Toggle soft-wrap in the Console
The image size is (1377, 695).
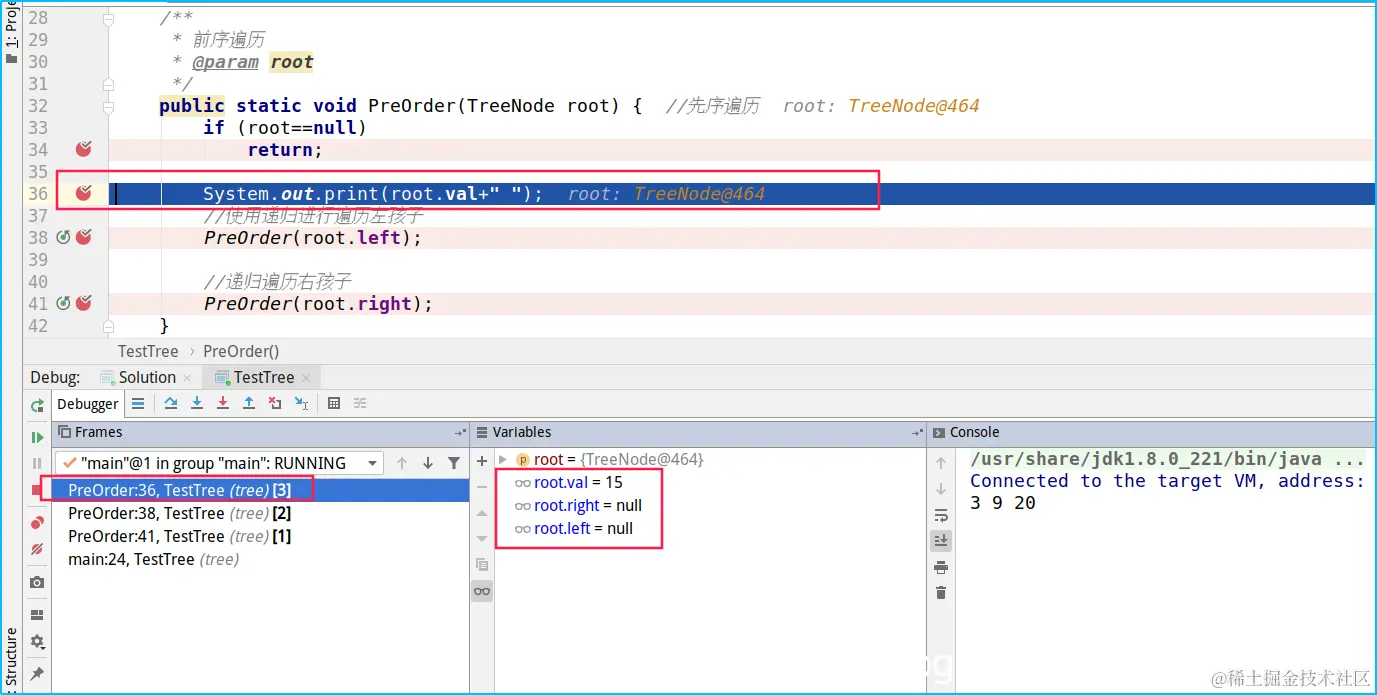(x=941, y=515)
